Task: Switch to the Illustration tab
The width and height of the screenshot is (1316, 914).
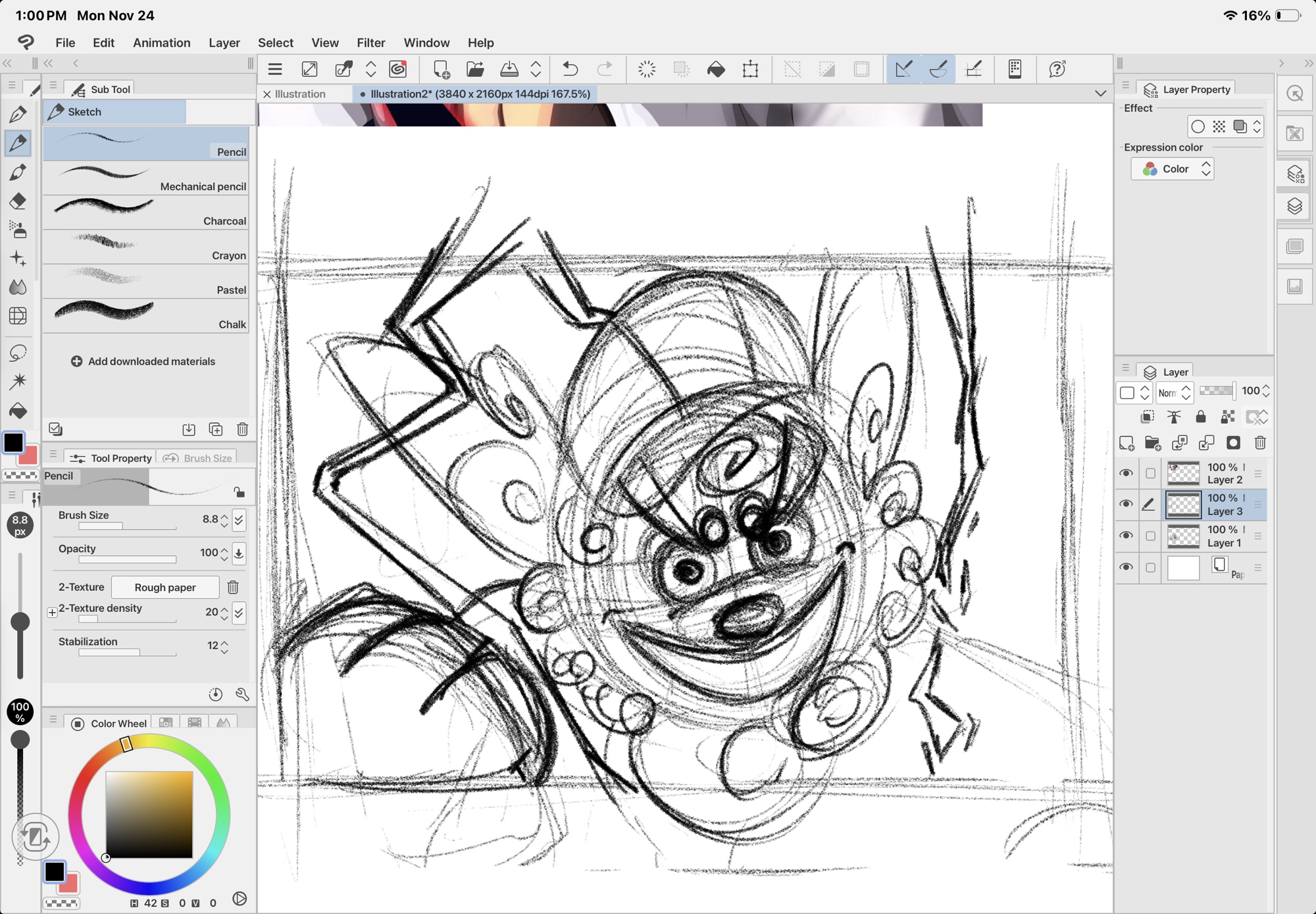Action: [300, 94]
